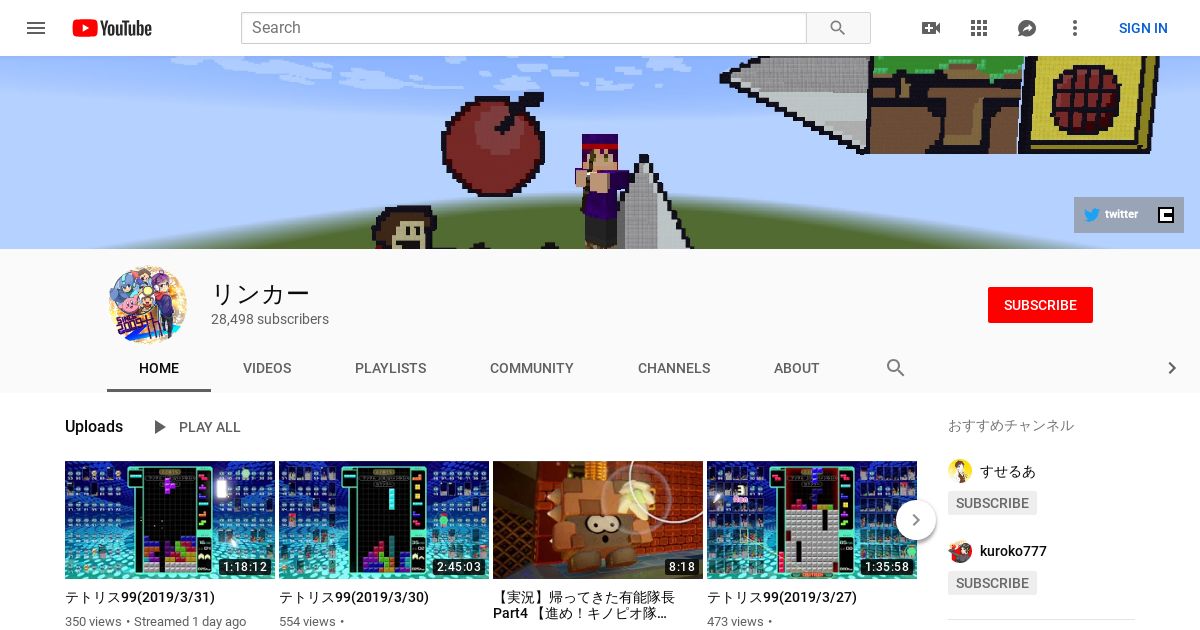Open the YouTube apps grid icon
1200x630 pixels.
pos(979,28)
